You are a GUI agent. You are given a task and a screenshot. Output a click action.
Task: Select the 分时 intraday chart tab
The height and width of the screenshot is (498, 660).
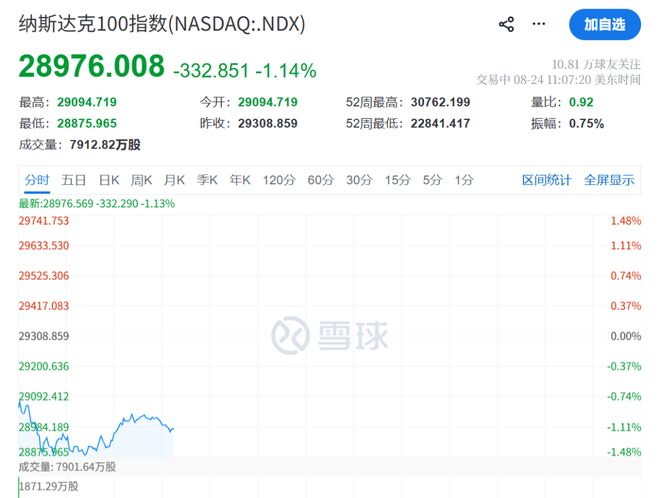37,180
